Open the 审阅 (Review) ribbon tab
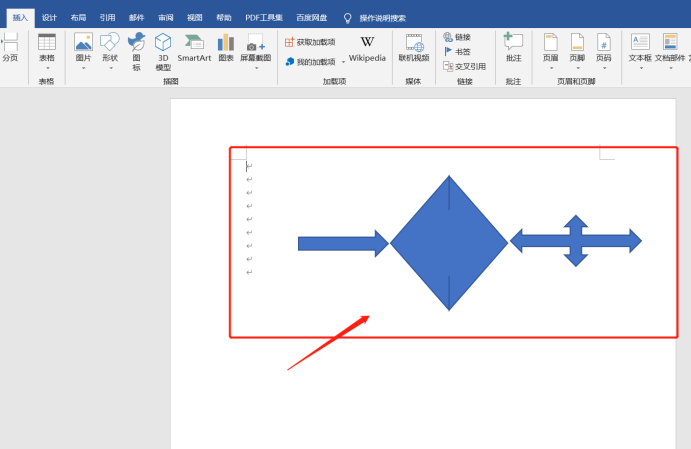Image resolution: width=691 pixels, height=449 pixels. [x=165, y=17]
